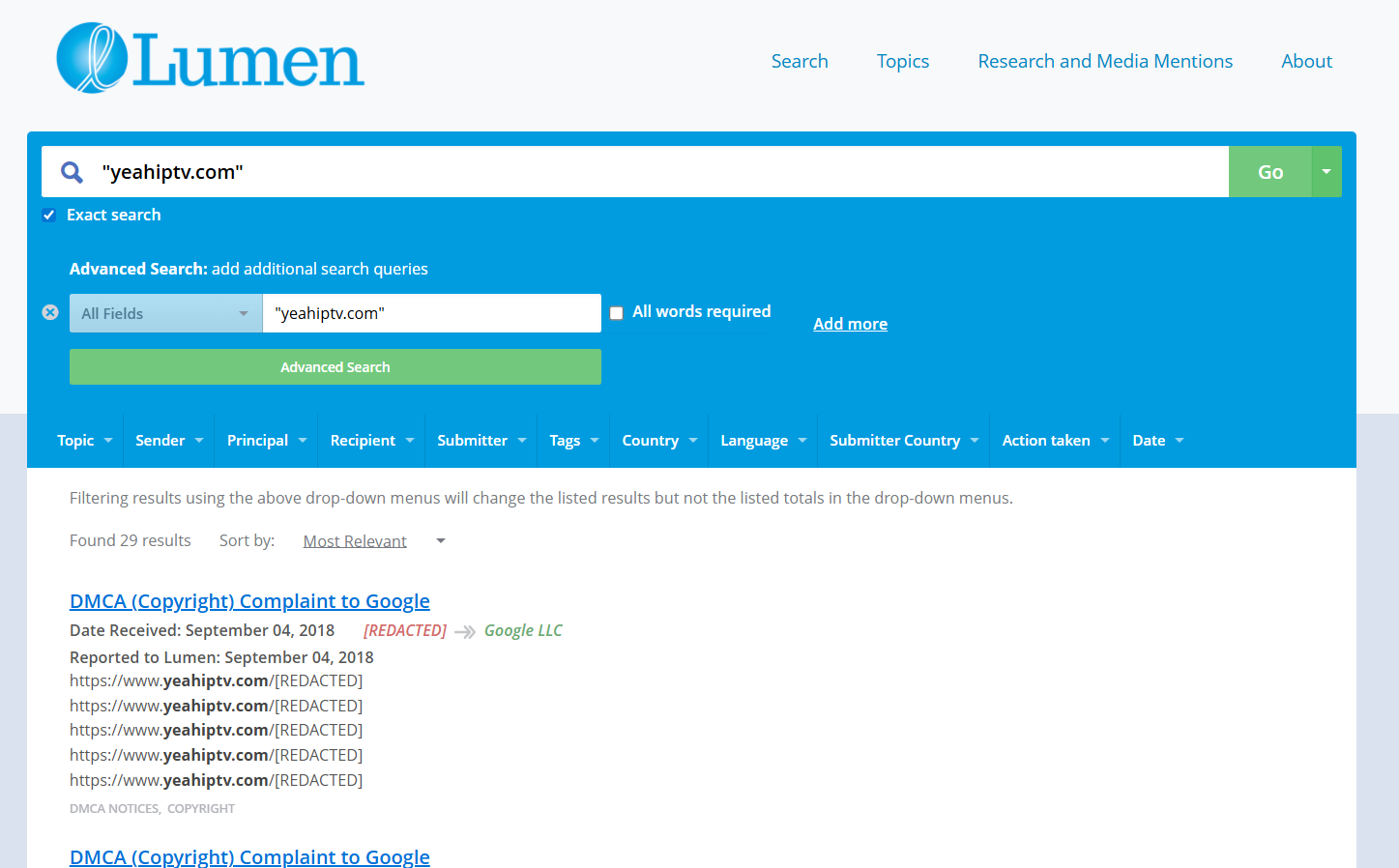The image size is (1399, 868).
Task: Go to the Topics navigation page
Action: point(902,61)
